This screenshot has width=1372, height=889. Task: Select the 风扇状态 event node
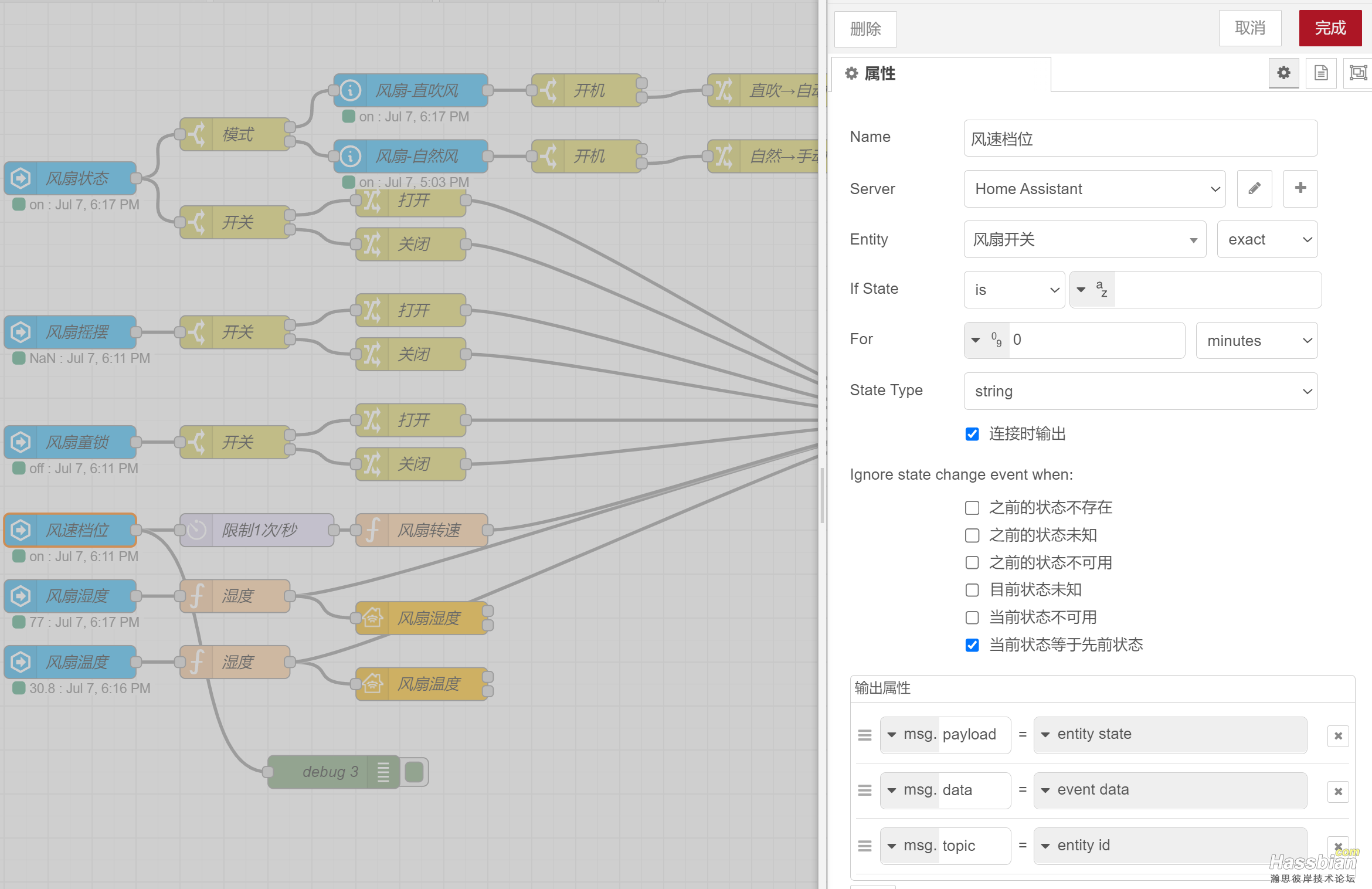coord(70,178)
